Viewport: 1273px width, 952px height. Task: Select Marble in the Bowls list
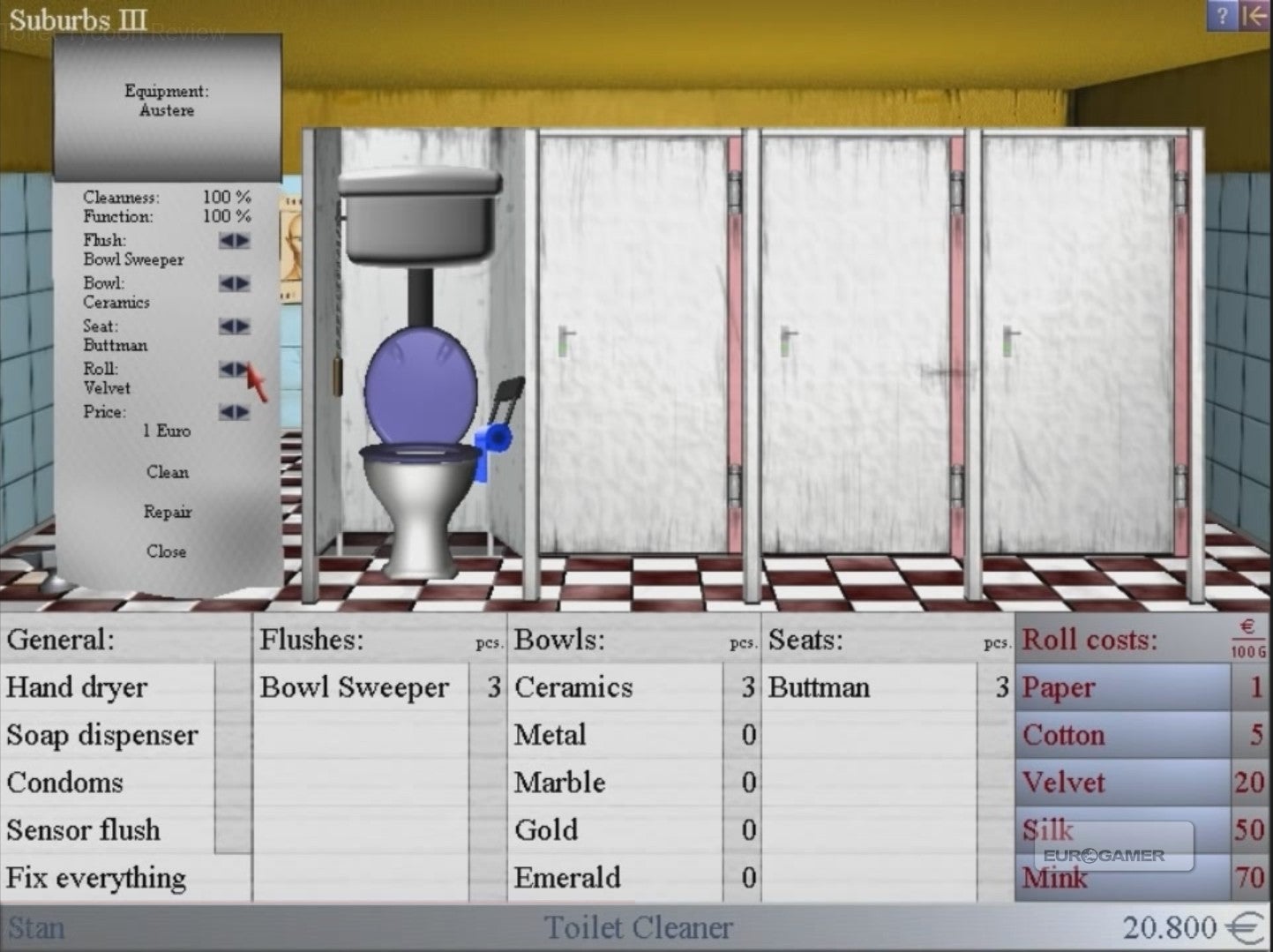[x=559, y=783]
